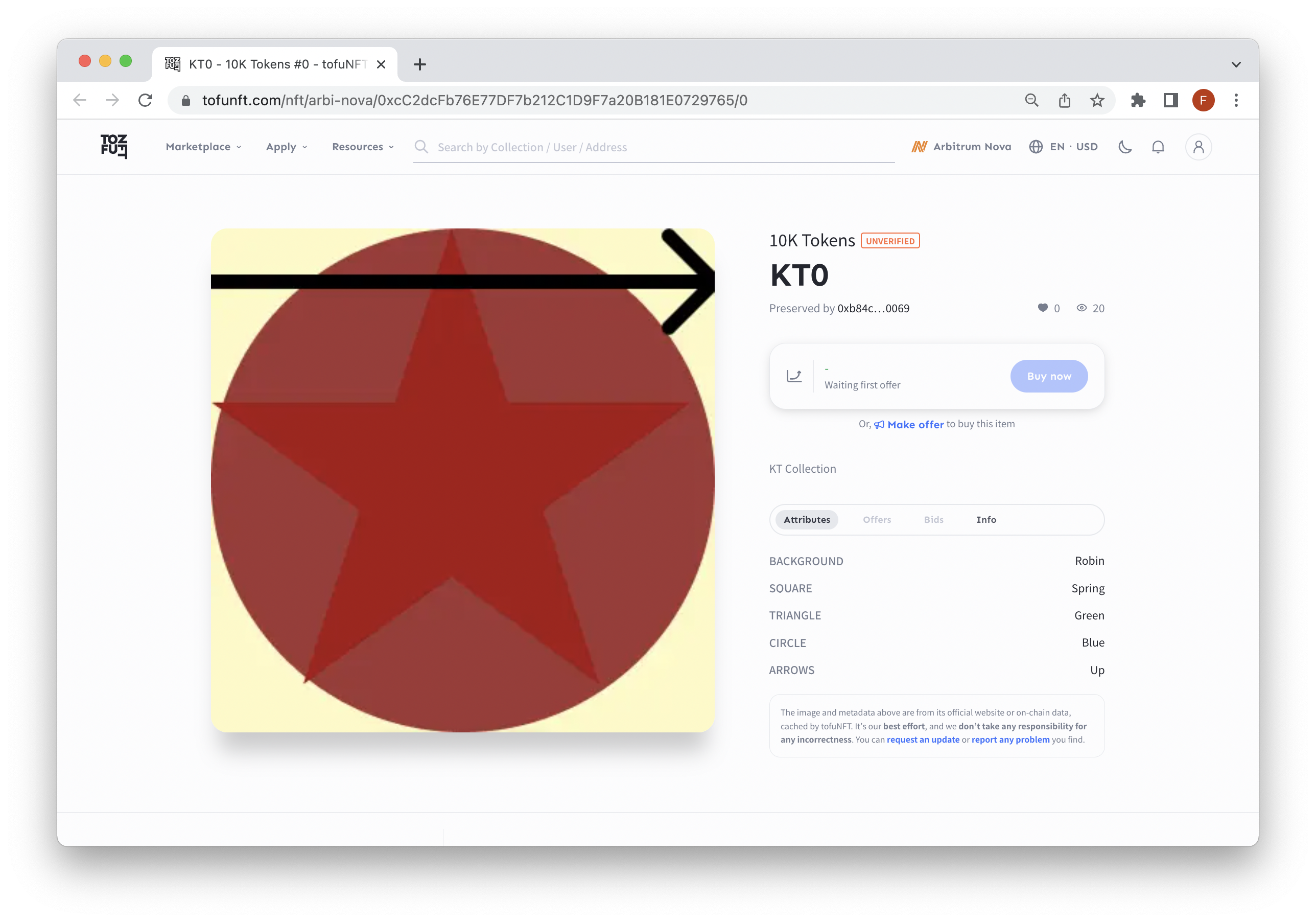Switch to the Info tab
The height and width of the screenshot is (922, 1316).
[x=986, y=519]
